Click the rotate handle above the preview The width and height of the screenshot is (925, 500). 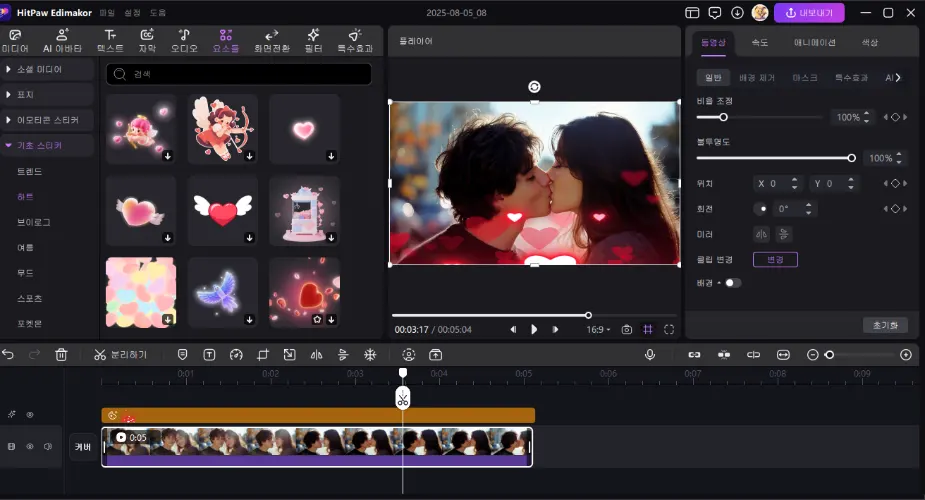point(534,87)
